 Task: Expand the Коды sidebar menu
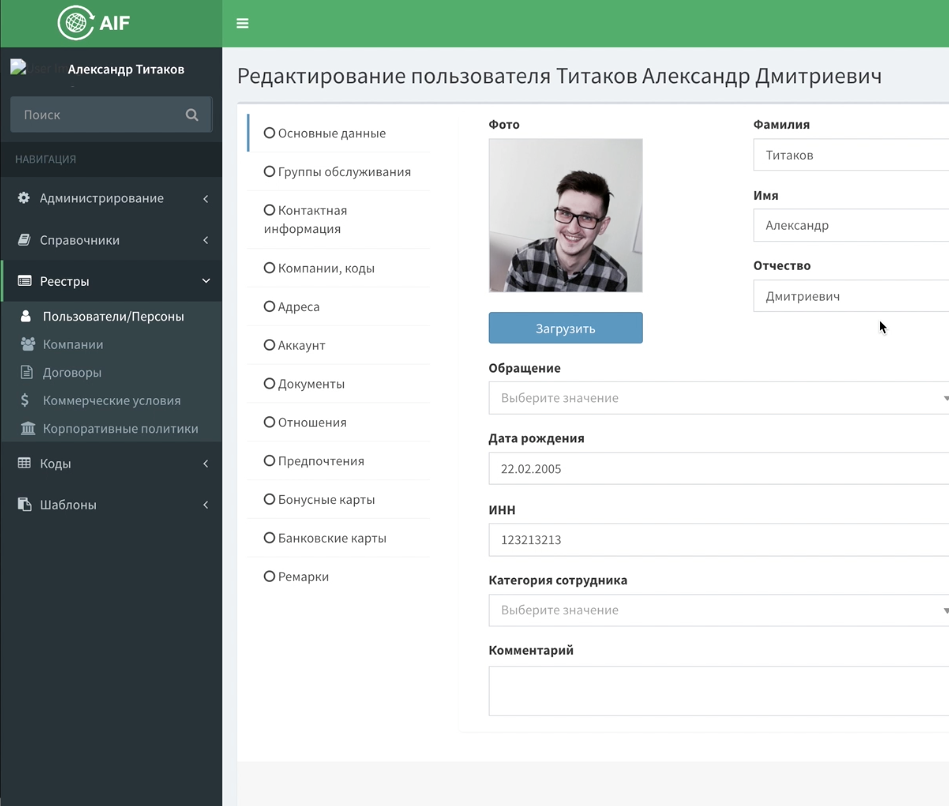pos(110,463)
